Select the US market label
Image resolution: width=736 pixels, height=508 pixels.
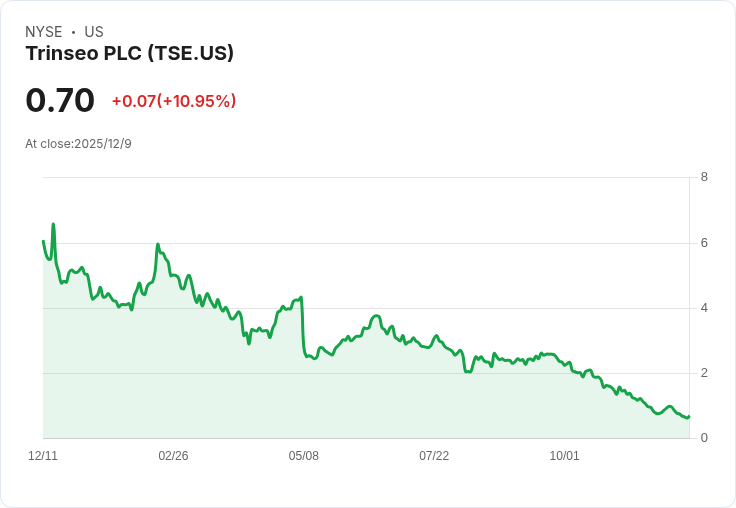94,32
